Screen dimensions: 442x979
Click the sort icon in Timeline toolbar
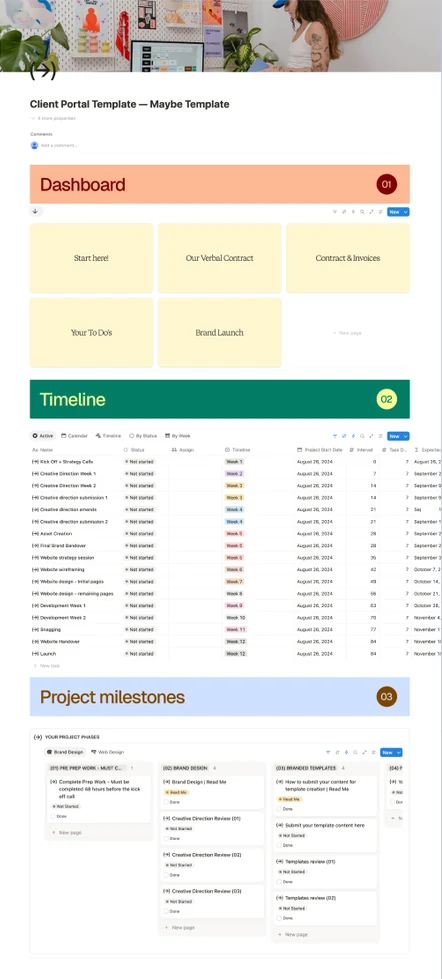click(x=344, y=436)
